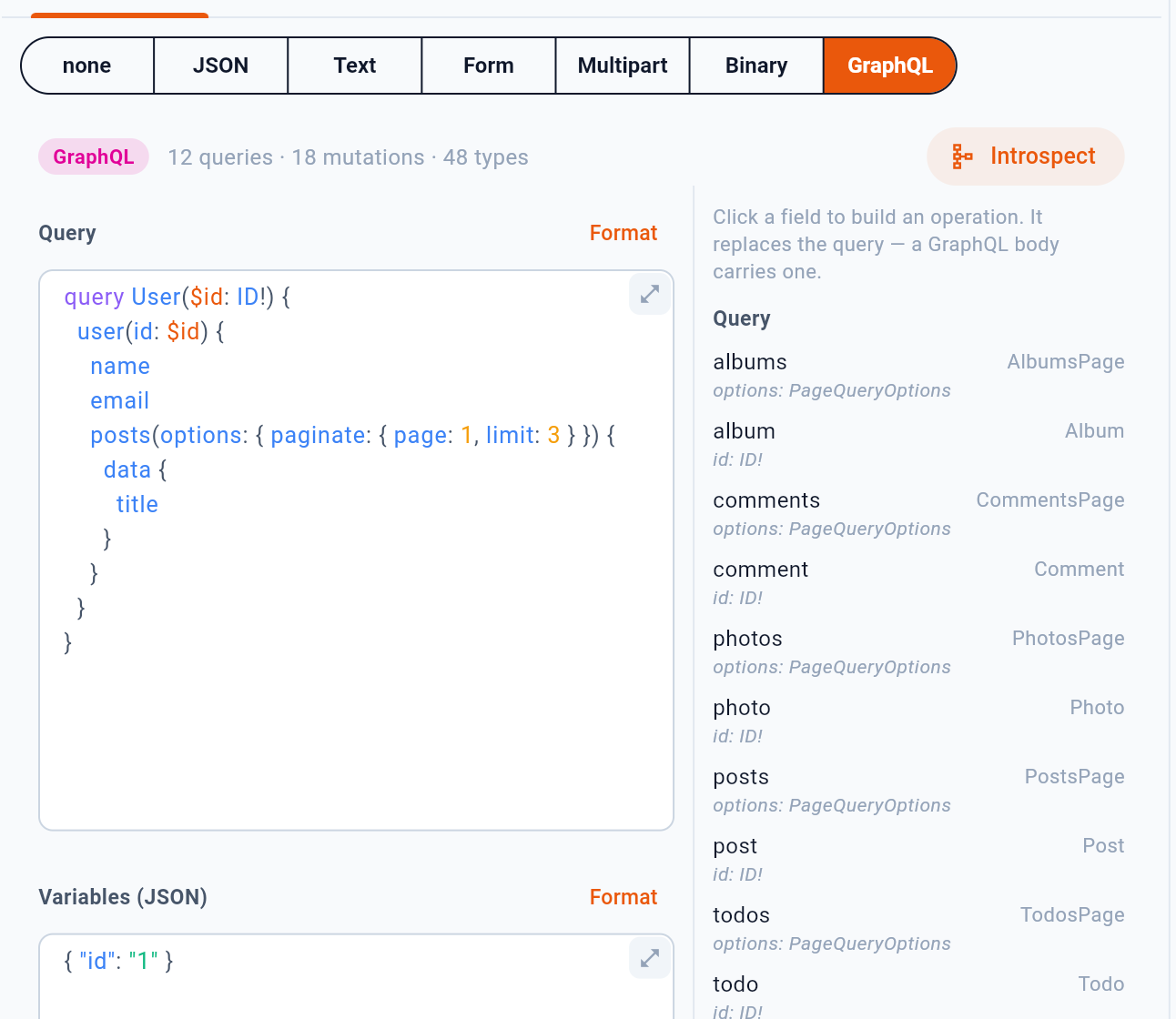The image size is (1176, 1019).
Task: Click the PhotosPage return type
Action: point(1069,639)
